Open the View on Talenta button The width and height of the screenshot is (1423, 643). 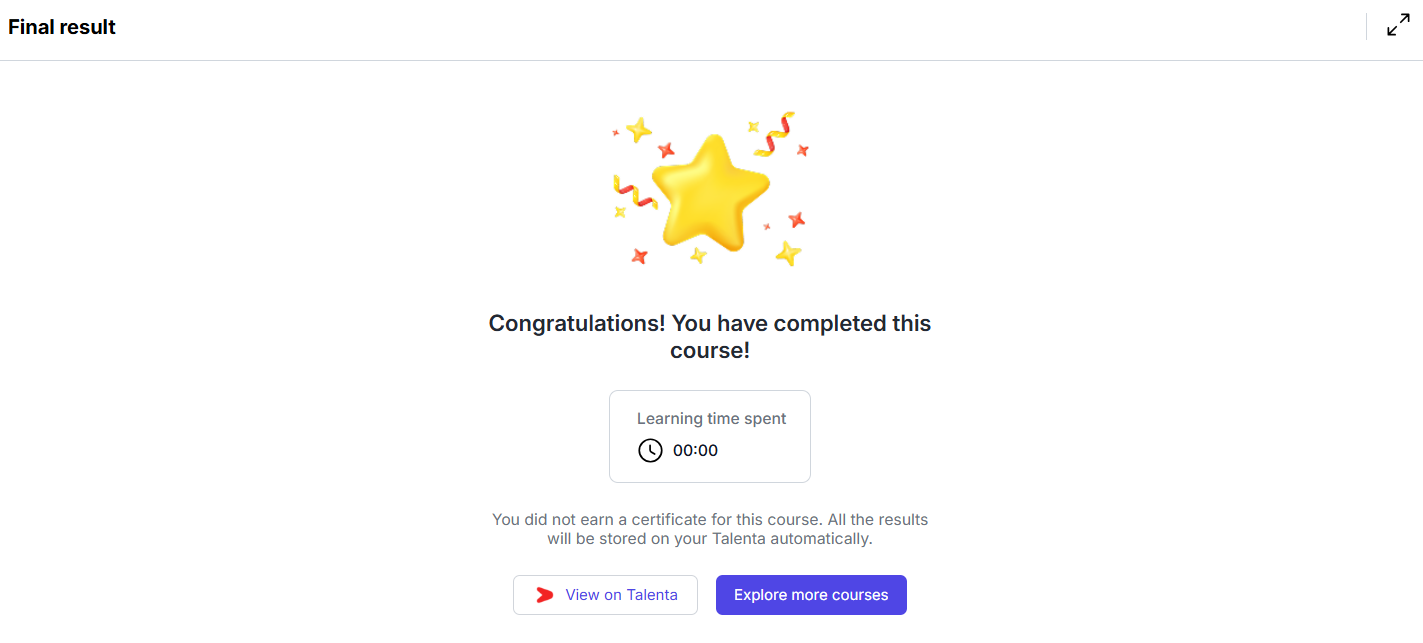tap(605, 595)
